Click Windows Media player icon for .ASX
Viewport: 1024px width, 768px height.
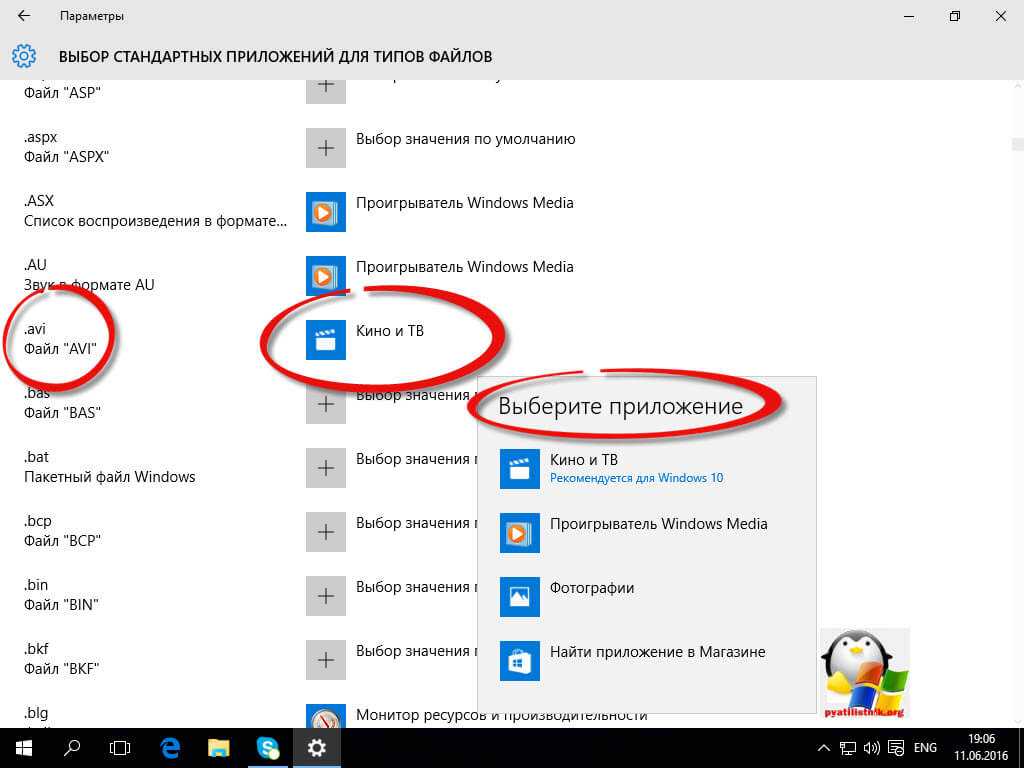point(325,212)
